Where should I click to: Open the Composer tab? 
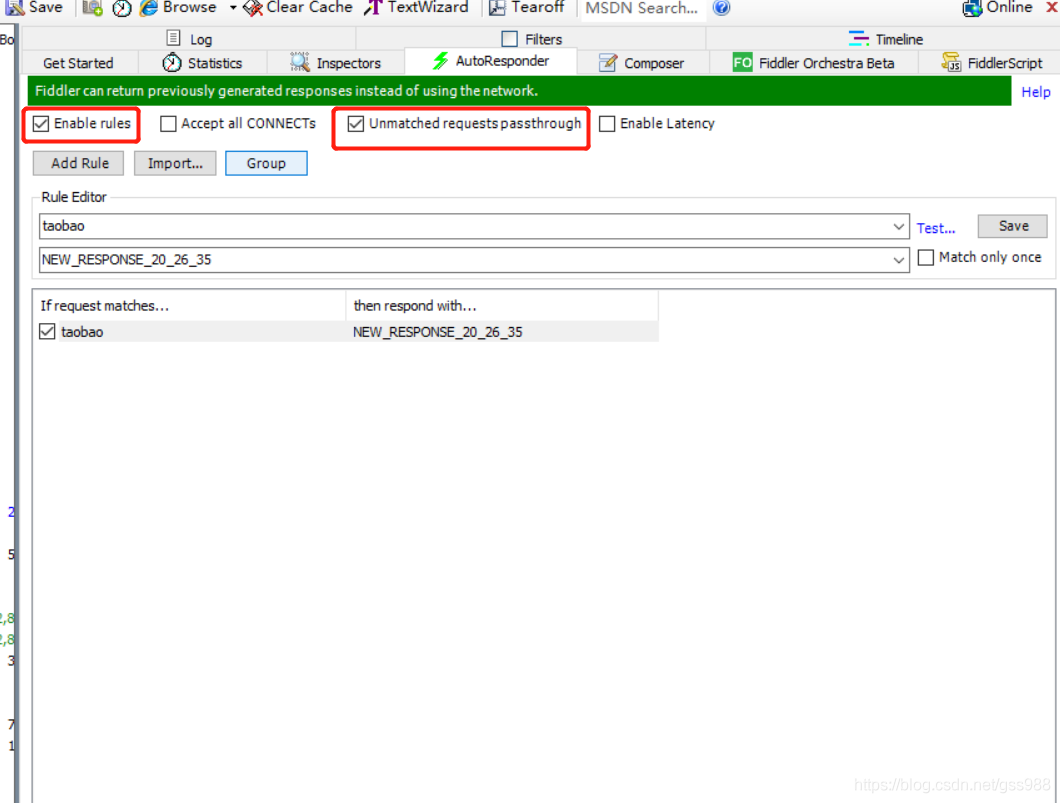pyautogui.click(x=642, y=63)
